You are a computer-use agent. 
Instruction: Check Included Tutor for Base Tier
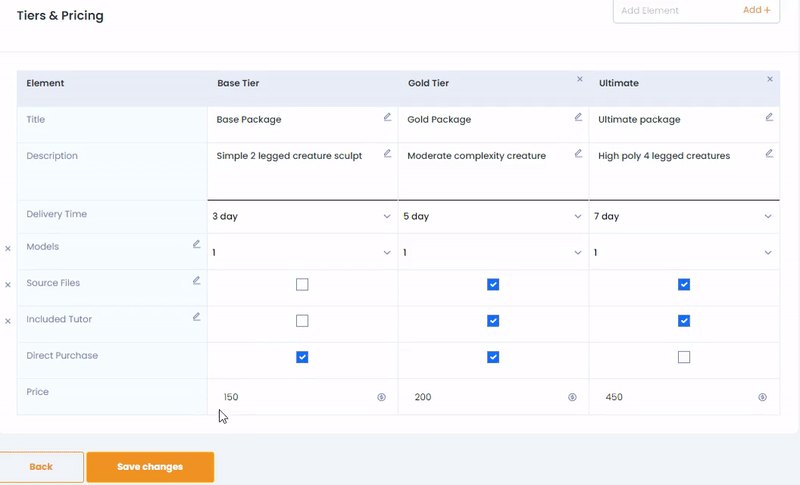(302, 321)
